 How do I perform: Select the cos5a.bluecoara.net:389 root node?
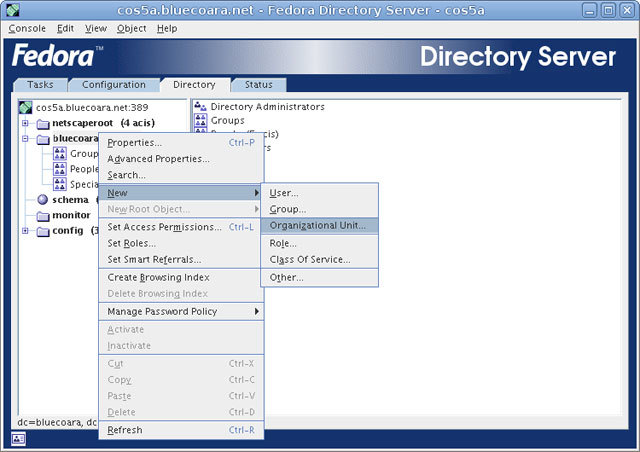coord(92,108)
